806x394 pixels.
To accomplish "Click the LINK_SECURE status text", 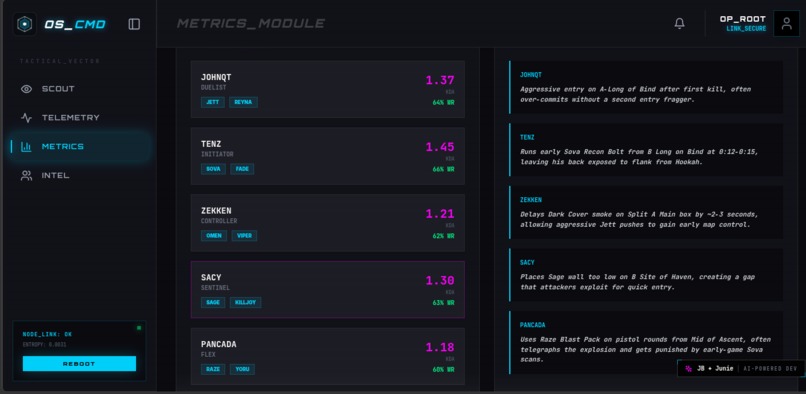I will click(x=746, y=29).
